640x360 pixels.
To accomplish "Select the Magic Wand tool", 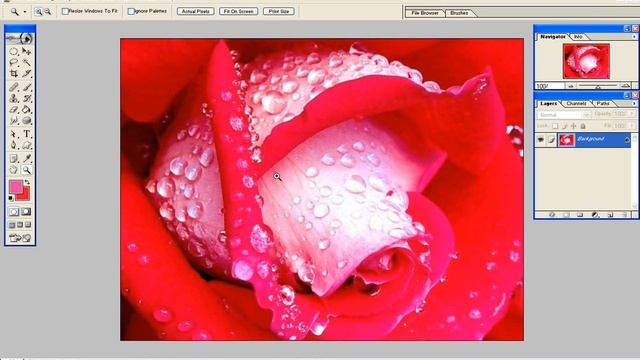I will [x=27, y=62].
